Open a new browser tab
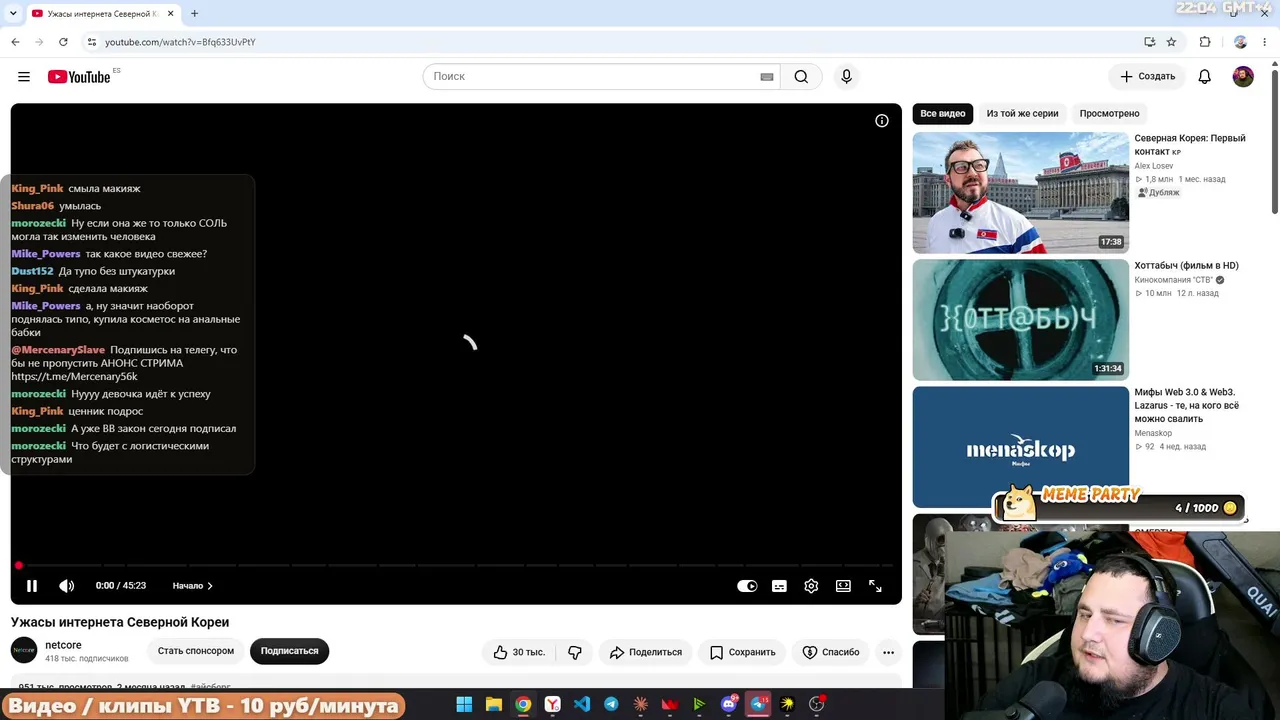 [x=194, y=14]
